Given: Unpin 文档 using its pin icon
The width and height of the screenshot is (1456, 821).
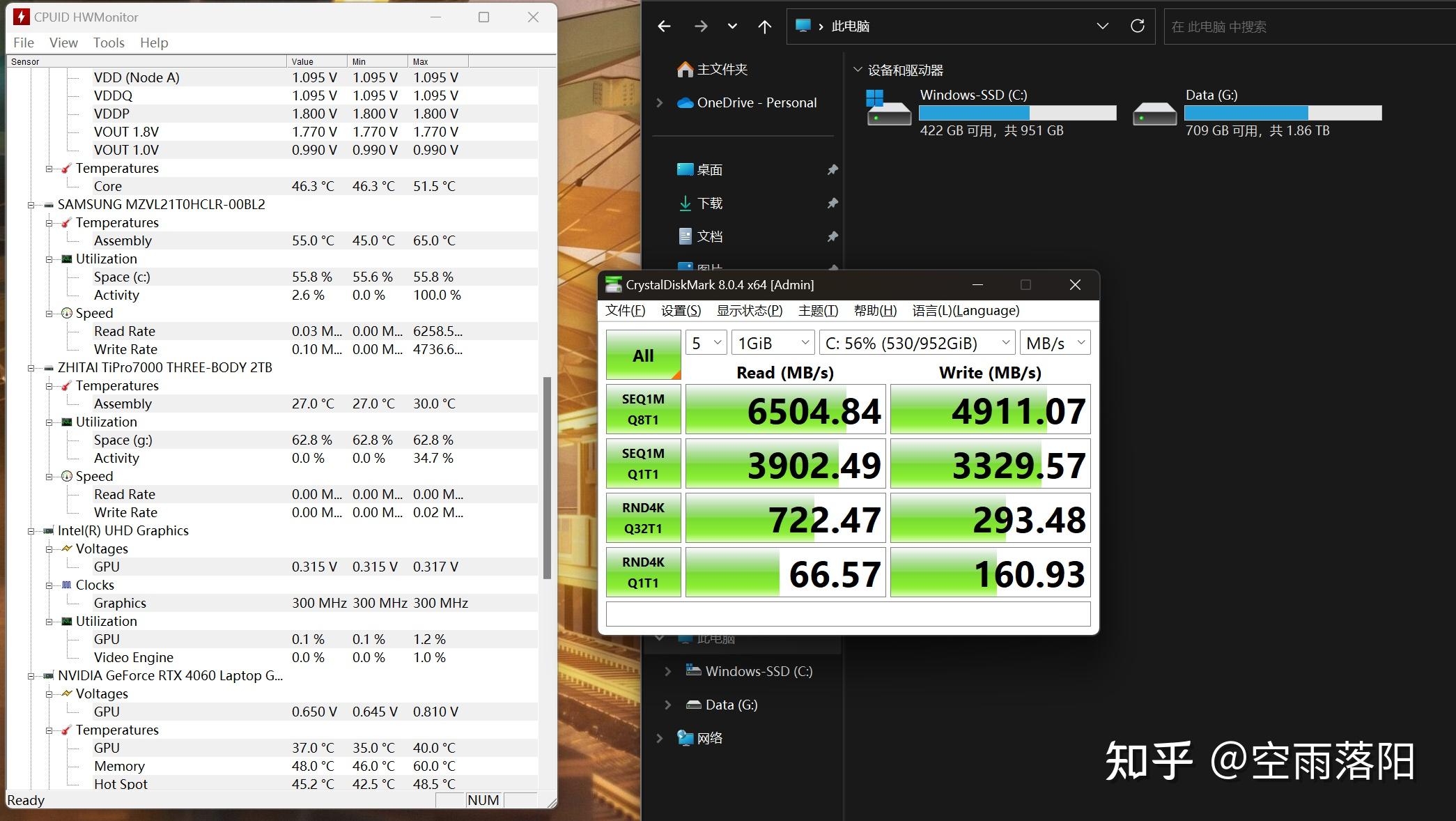Looking at the screenshot, I should (x=832, y=236).
